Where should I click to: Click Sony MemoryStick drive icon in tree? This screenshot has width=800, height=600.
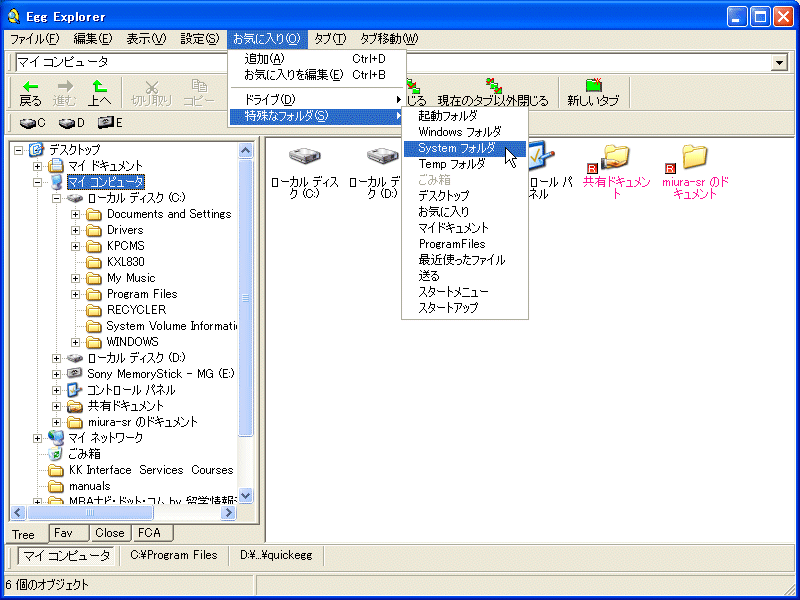[x=74, y=373]
